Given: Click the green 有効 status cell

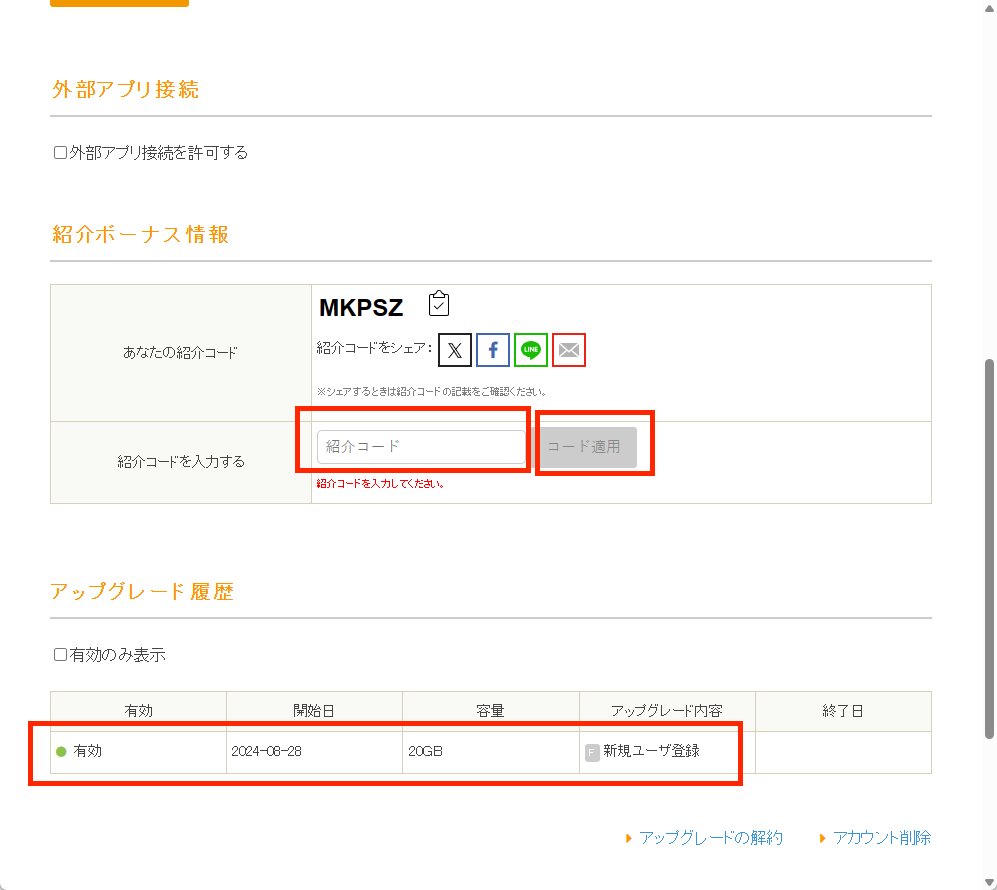Looking at the screenshot, I should click(139, 752).
